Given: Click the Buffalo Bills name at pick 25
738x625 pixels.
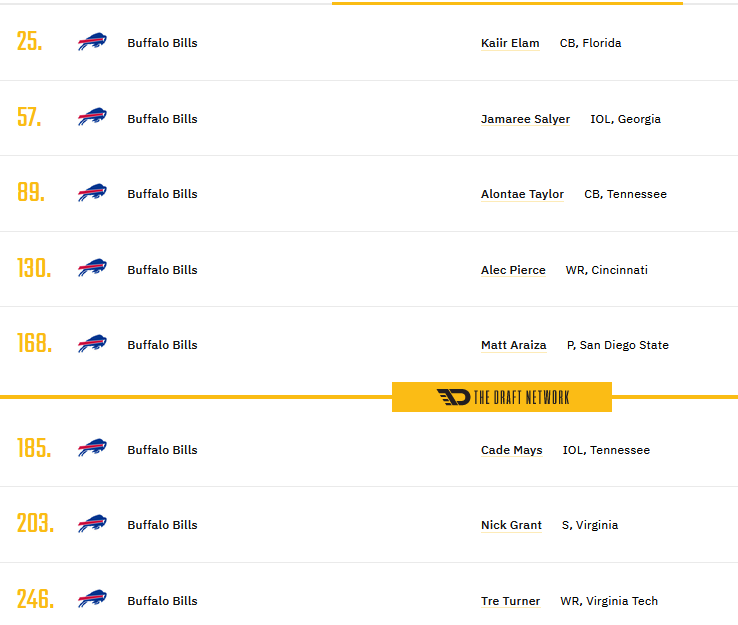Looking at the screenshot, I should pyautogui.click(x=162, y=43).
